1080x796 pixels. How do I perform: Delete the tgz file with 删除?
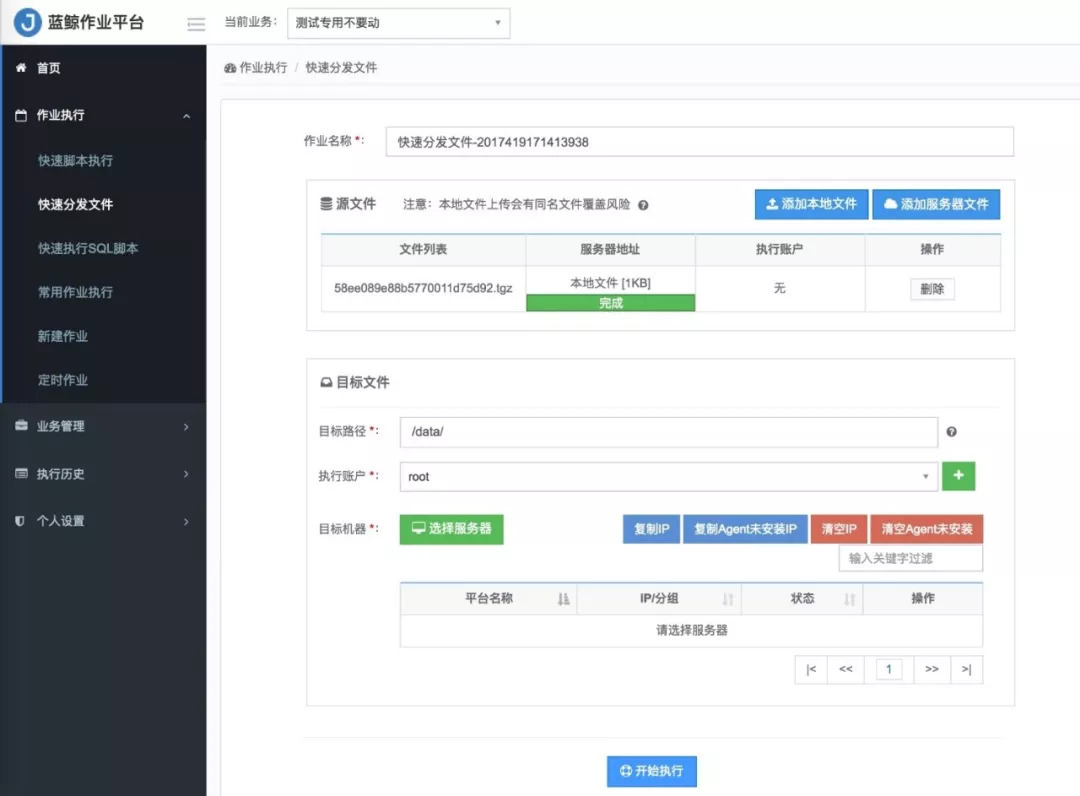(932, 289)
